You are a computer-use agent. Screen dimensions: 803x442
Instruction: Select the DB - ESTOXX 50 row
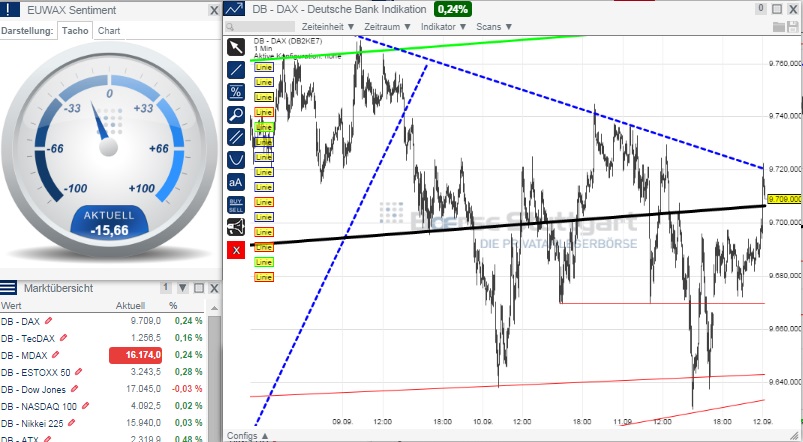tap(102, 371)
